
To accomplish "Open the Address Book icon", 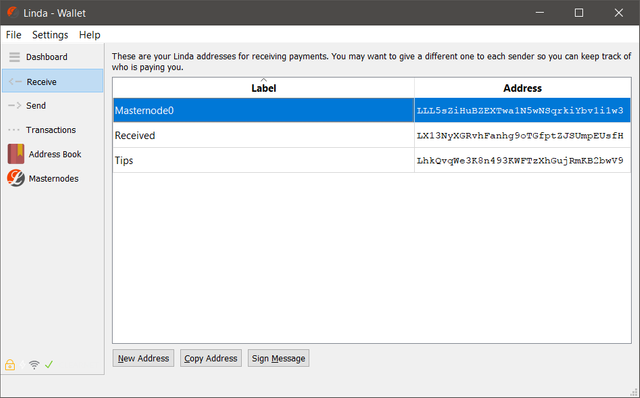I will tap(16, 154).
